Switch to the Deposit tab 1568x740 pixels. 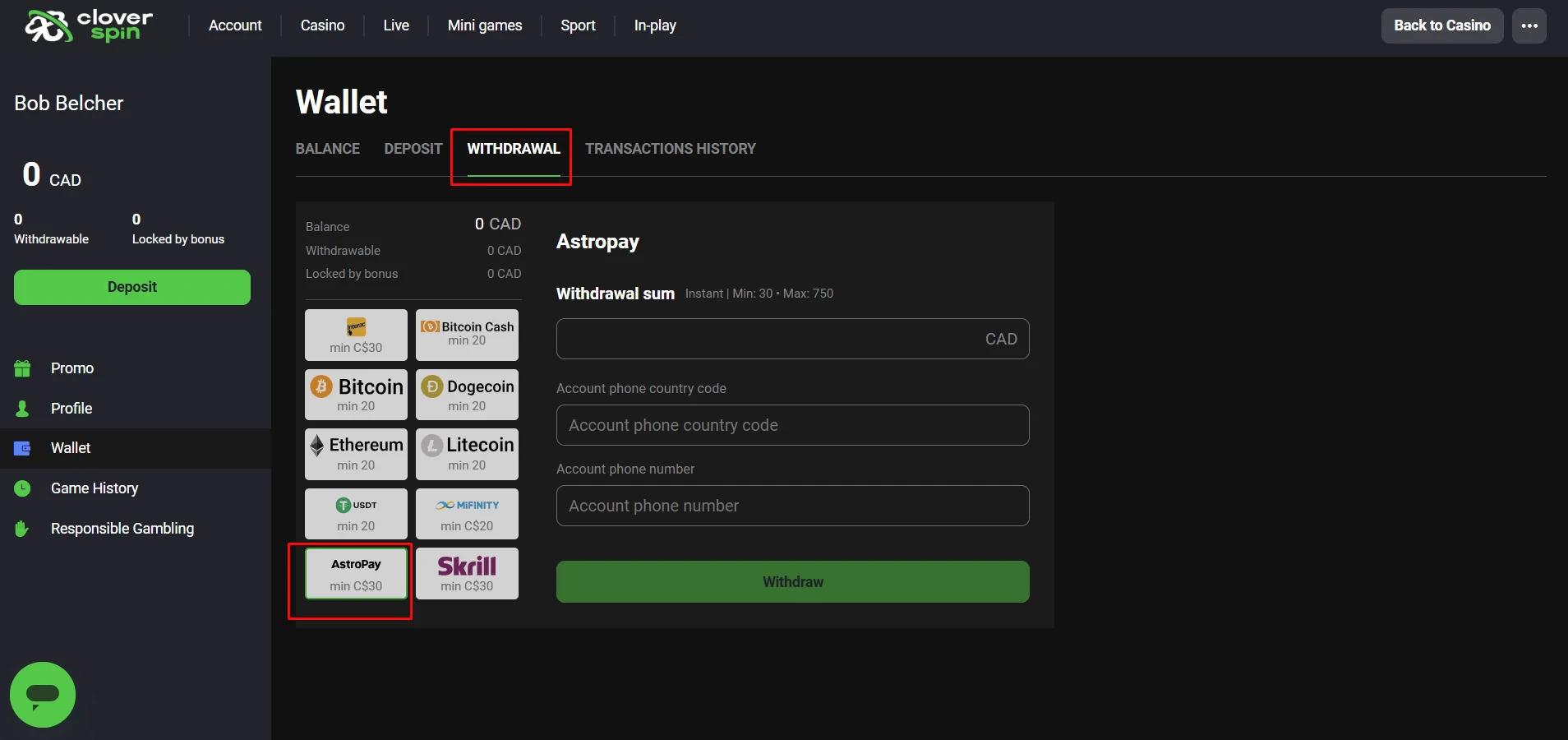pyautogui.click(x=413, y=149)
